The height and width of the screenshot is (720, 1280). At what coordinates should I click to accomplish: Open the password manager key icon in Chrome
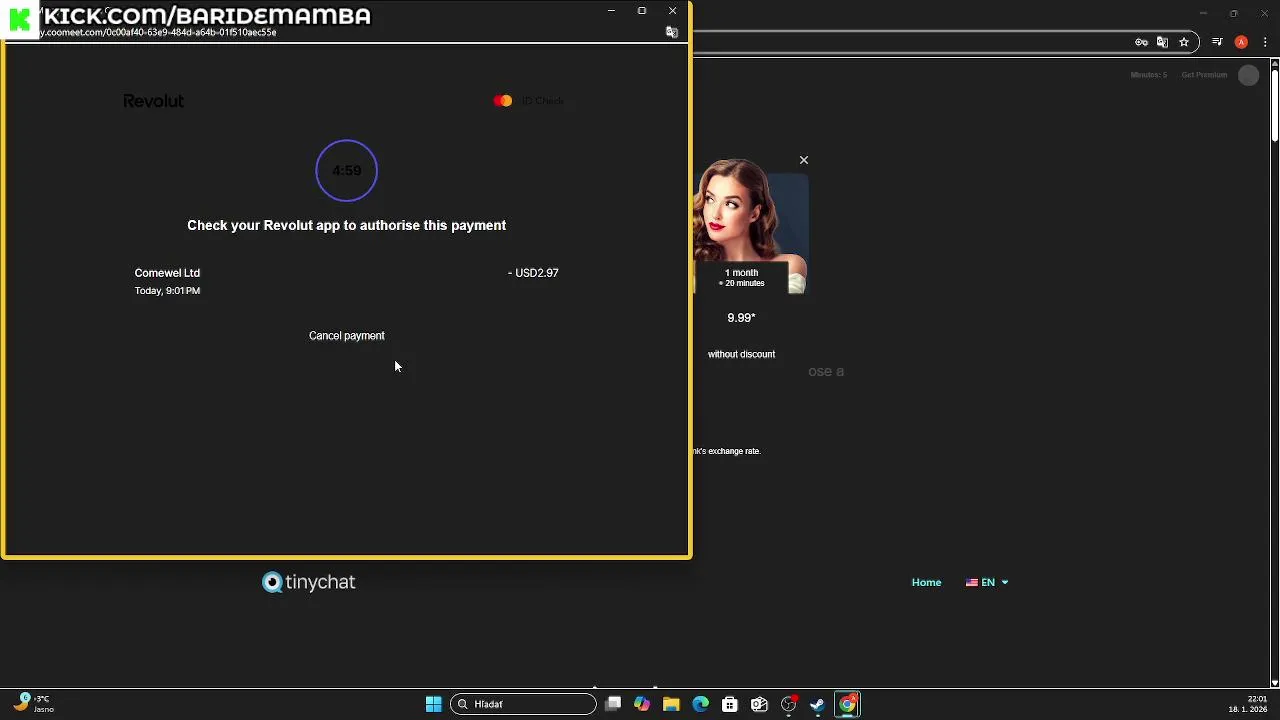point(1141,42)
